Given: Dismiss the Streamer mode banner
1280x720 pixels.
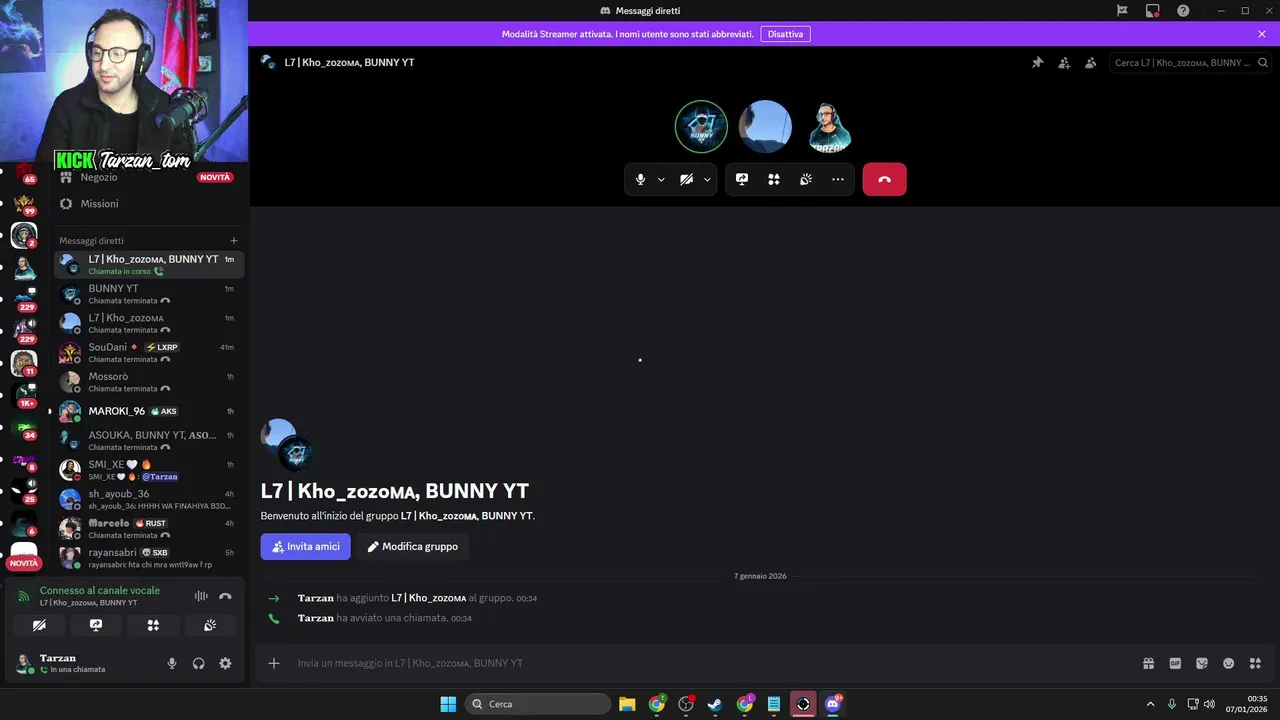Looking at the screenshot, I should tap(1262, 34).
